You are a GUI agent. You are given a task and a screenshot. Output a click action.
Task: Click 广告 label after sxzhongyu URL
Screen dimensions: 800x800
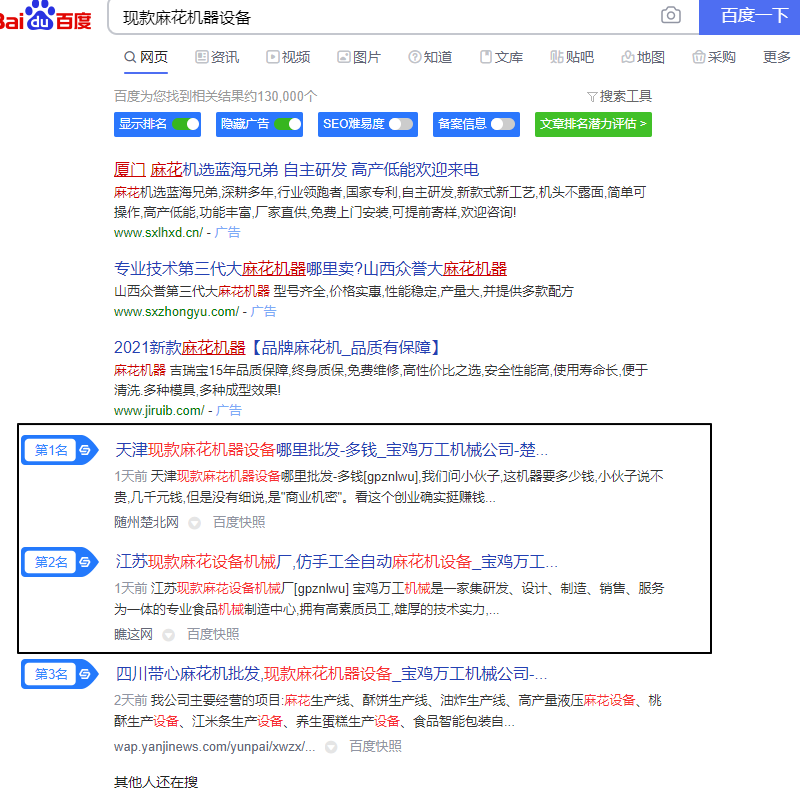264,311
